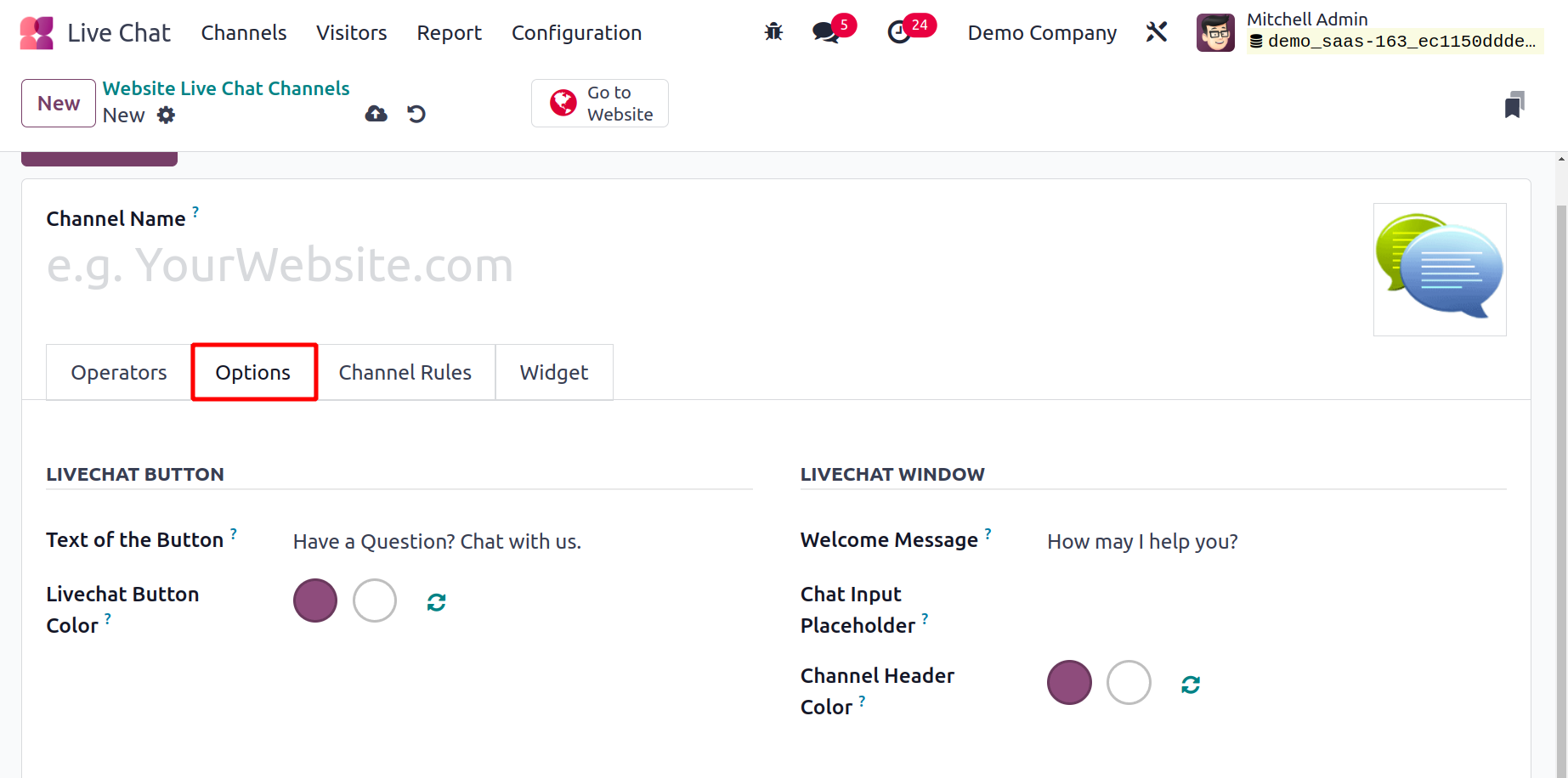This screenshot has width=1568, height=778.
Task: Open the activities clock icon
Action: click(899, 32)
